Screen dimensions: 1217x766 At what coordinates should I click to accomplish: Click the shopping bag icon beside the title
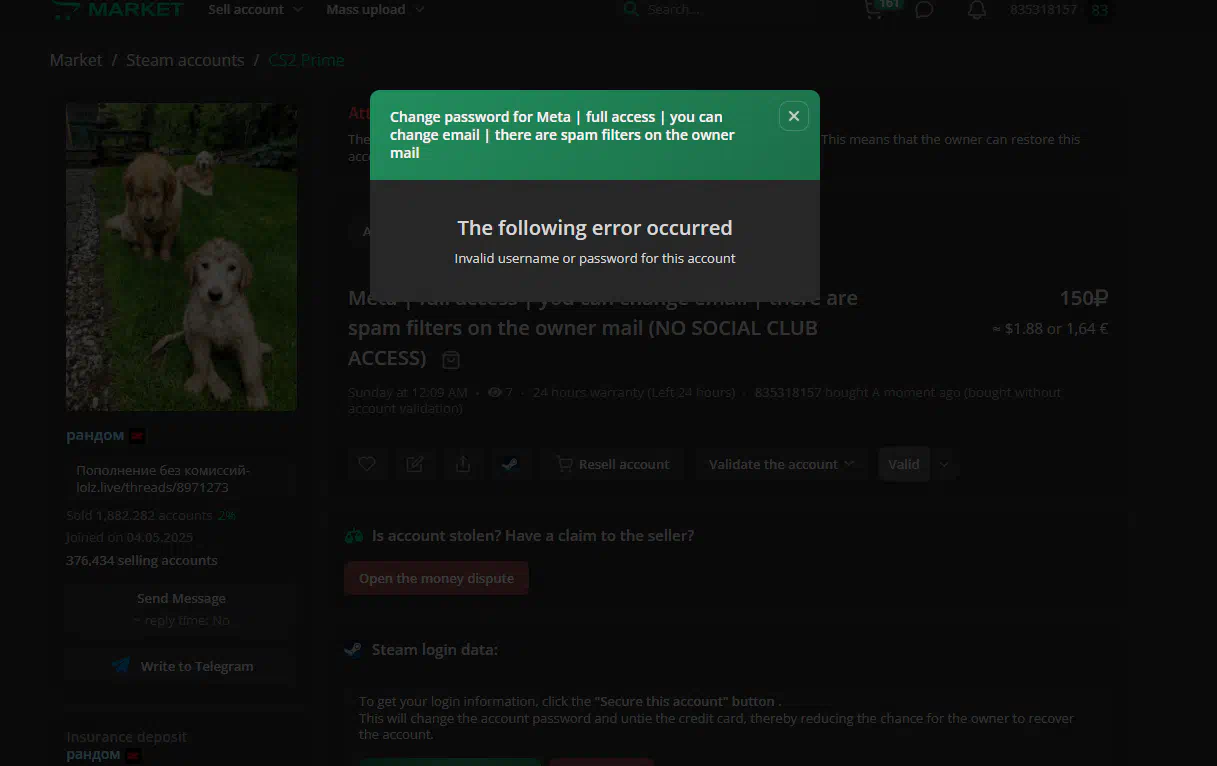tap(451, 359)
